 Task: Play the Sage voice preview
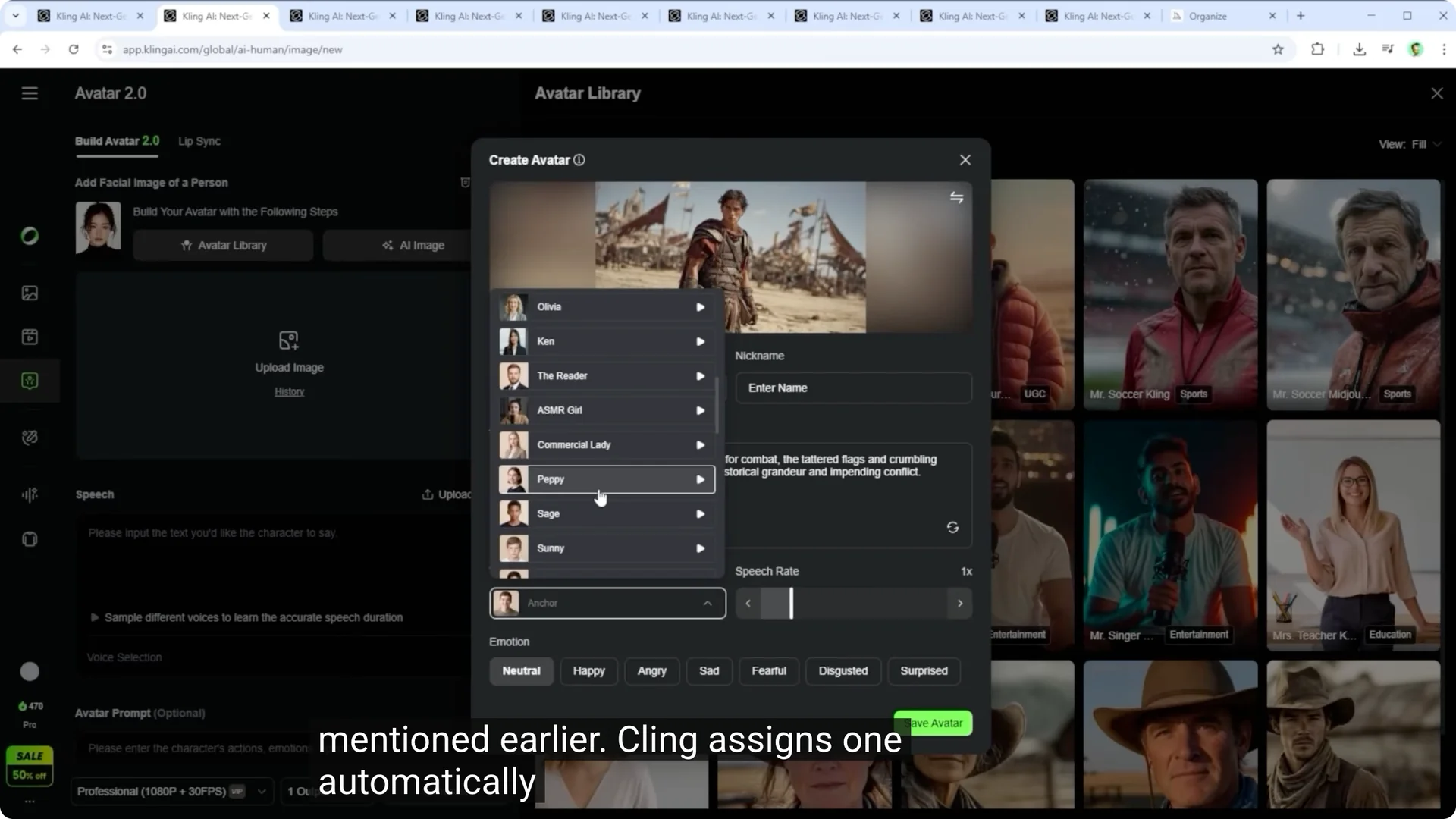pos(701,514)
